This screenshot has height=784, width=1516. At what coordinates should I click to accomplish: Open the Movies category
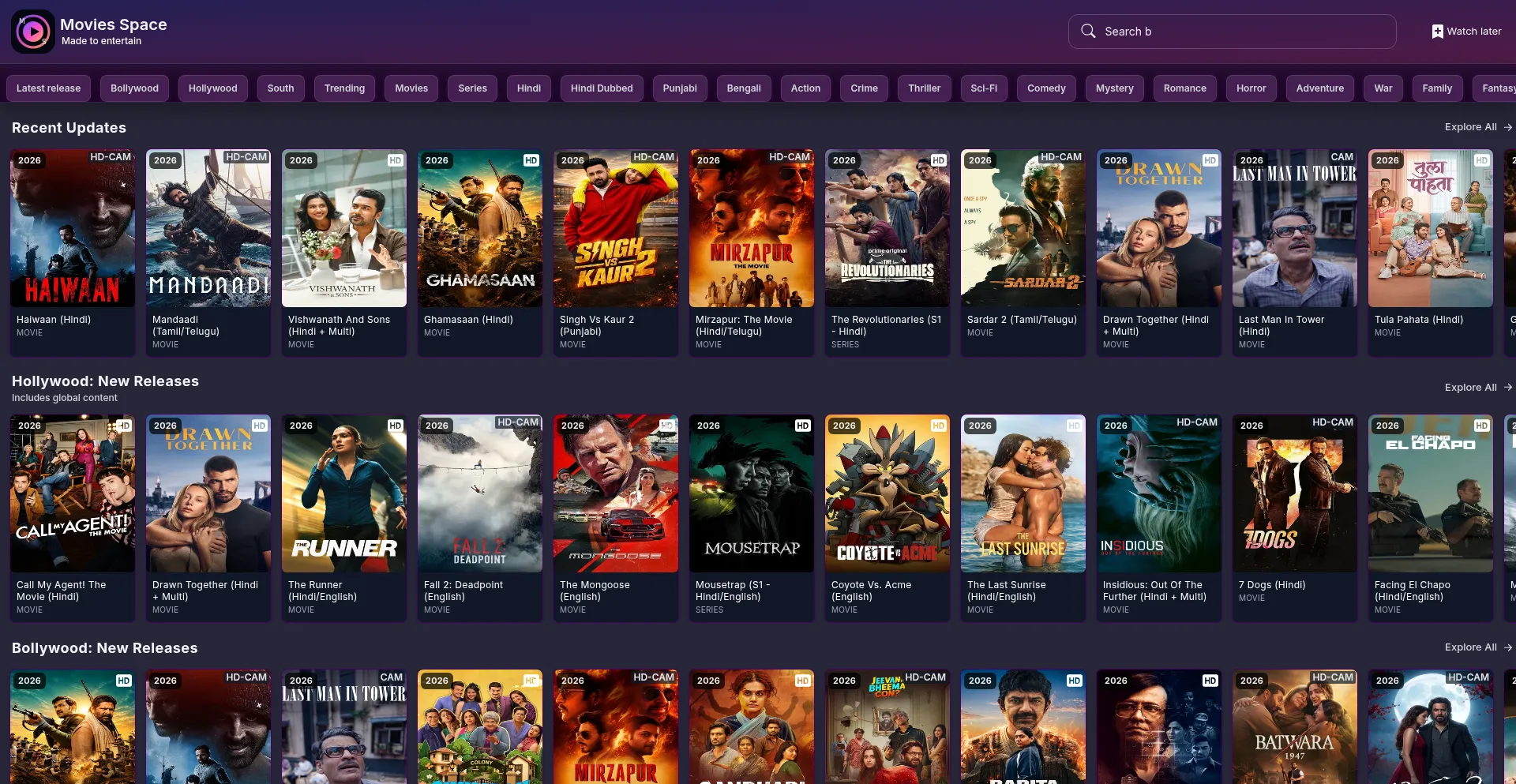pos(411,88)
